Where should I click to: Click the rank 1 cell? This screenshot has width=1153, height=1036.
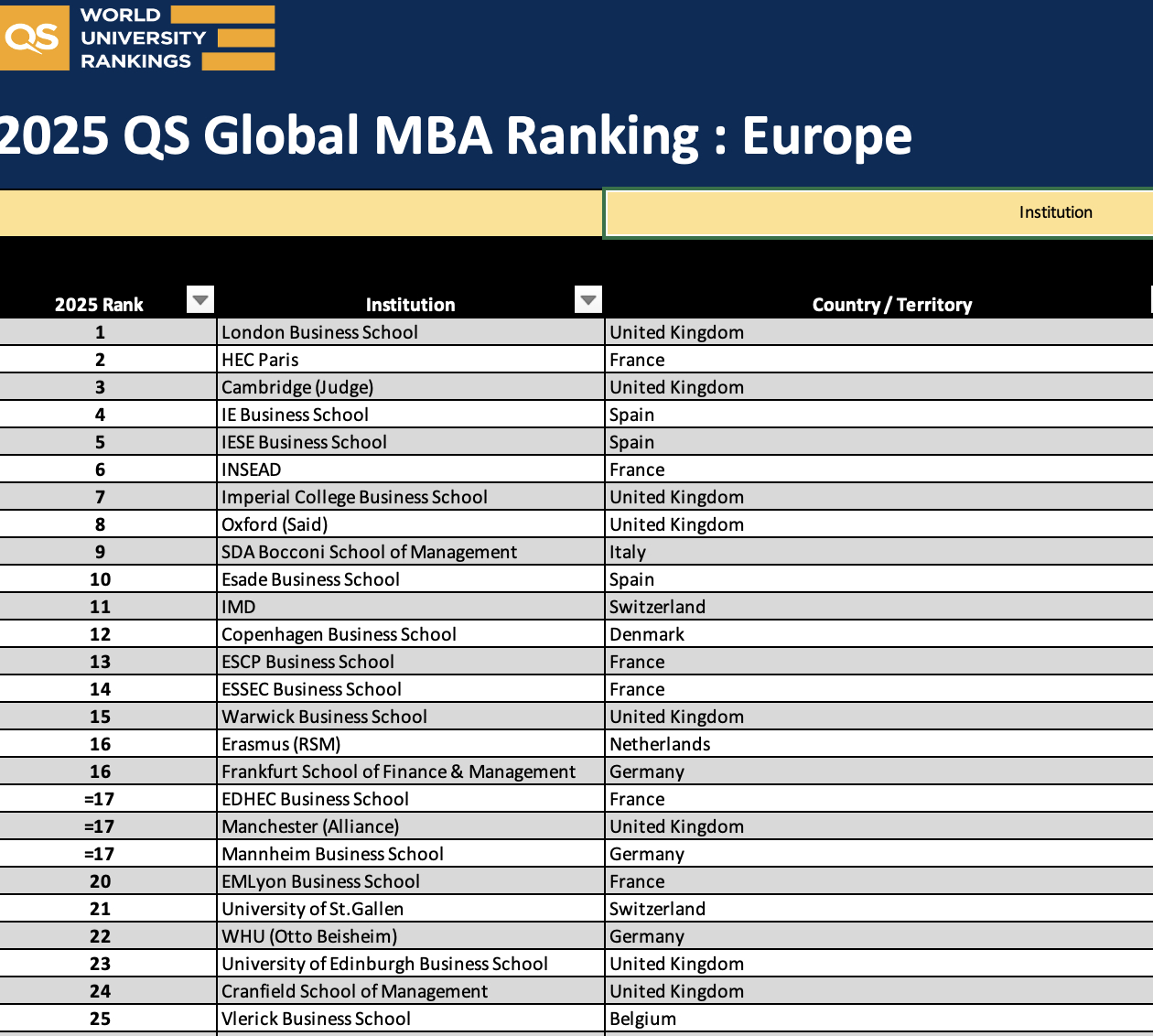coord(101,332)
